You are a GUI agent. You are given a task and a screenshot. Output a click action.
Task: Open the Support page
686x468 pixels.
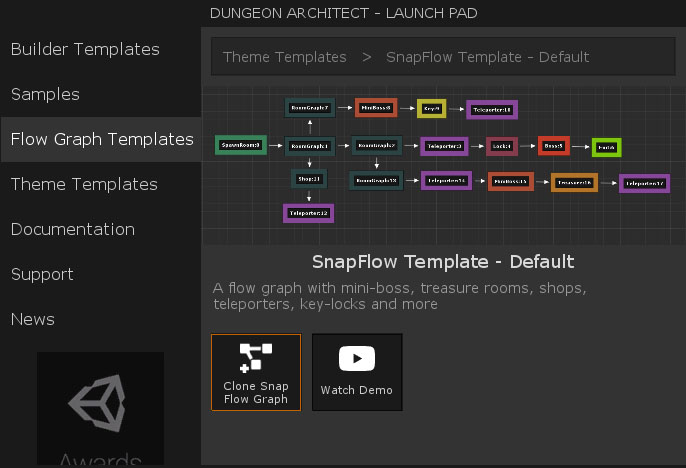(42, 274)
